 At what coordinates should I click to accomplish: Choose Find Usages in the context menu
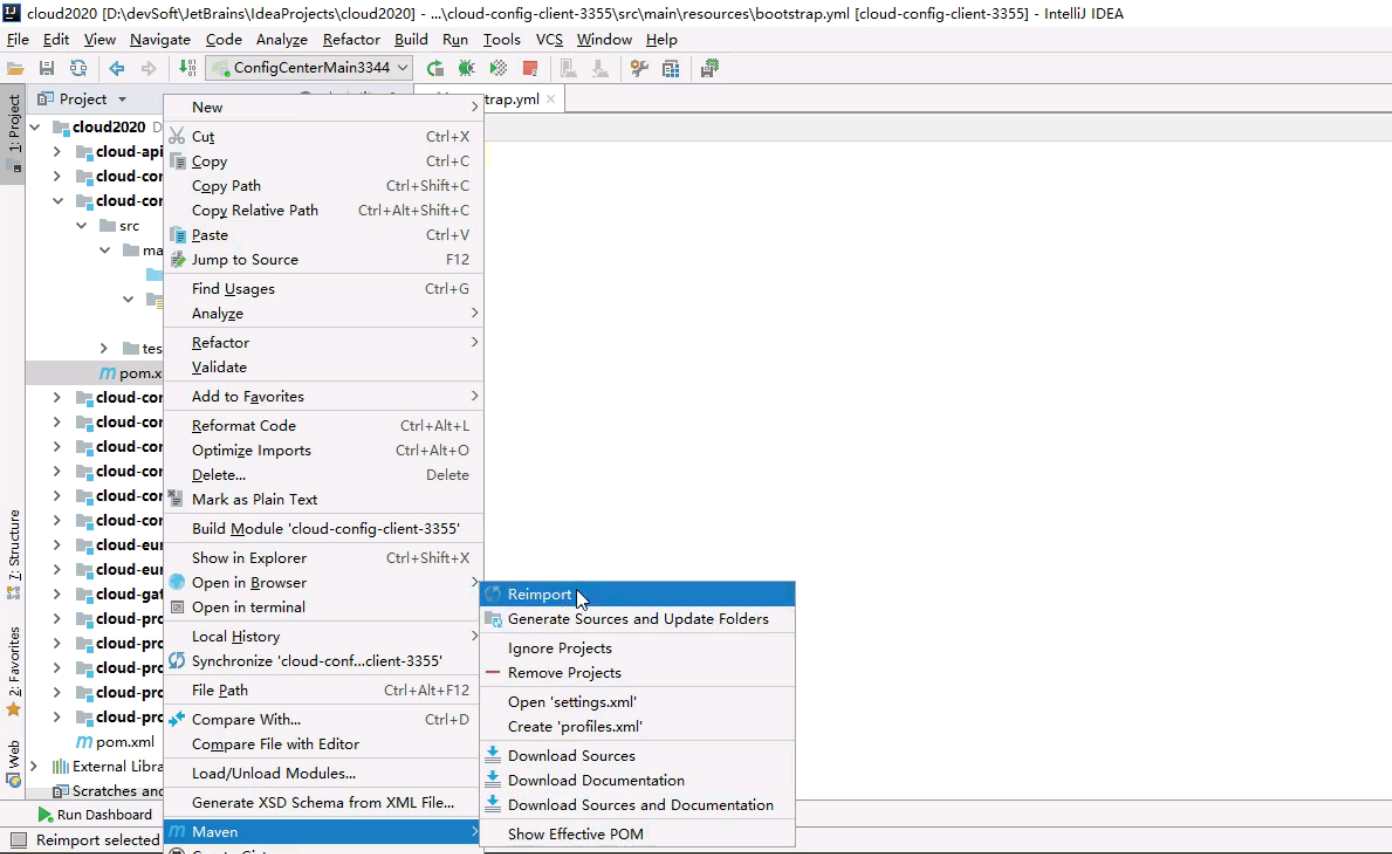pyautogui.click(x=323, y=289)
